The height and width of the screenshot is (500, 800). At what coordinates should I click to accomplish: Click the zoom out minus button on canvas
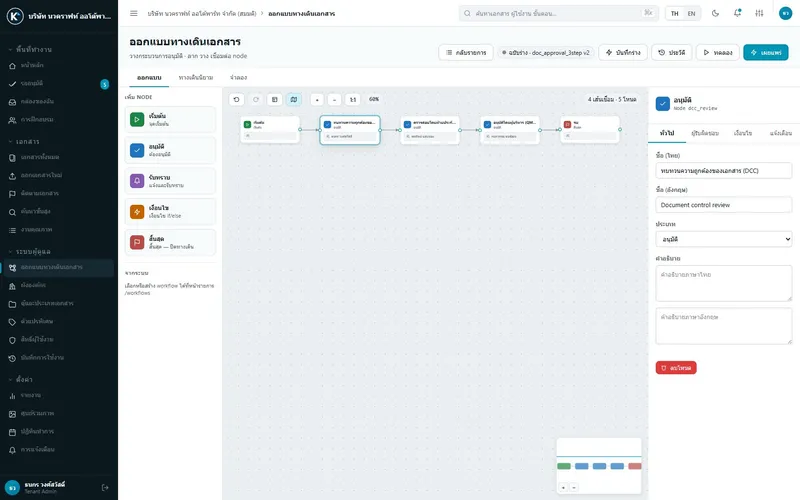(334, 99)
